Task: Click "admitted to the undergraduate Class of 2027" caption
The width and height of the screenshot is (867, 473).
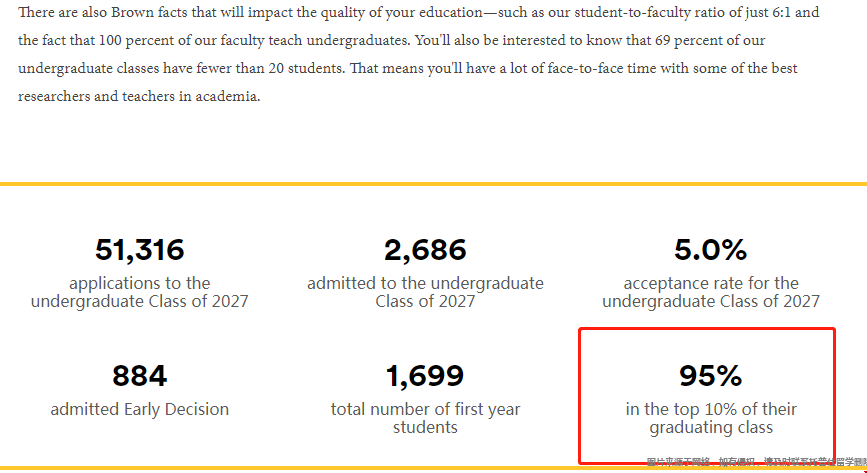Action: click(x=425, y=292)
